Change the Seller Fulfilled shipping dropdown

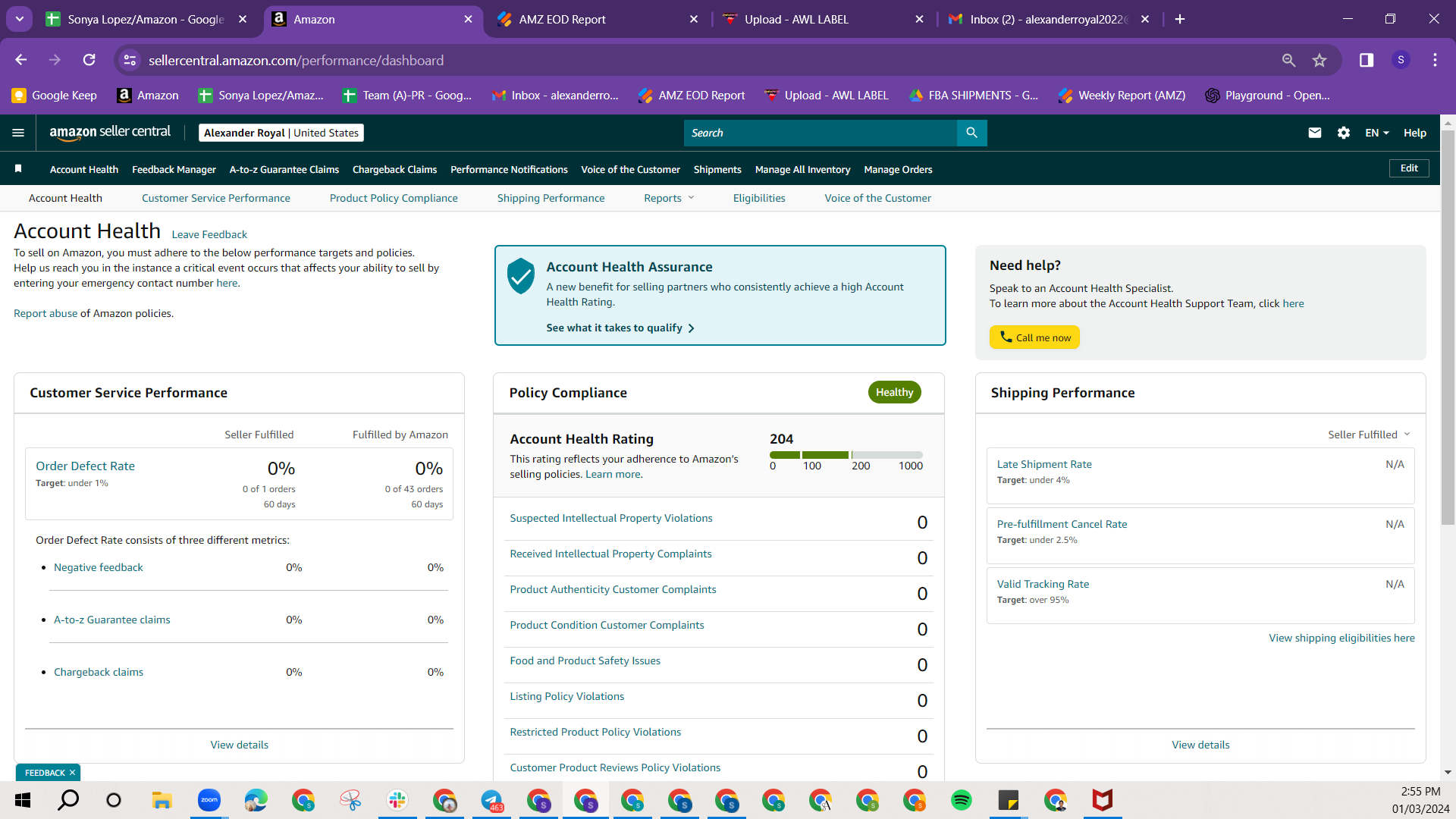pyautogui.click(x=1369, y=435)
